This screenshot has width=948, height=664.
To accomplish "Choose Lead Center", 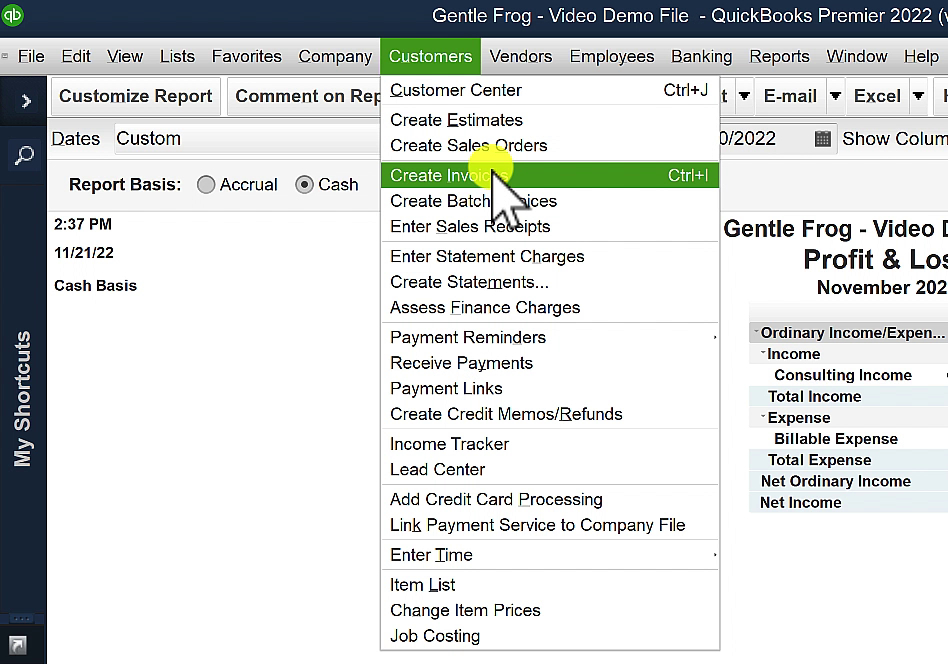I will [550, 469].
